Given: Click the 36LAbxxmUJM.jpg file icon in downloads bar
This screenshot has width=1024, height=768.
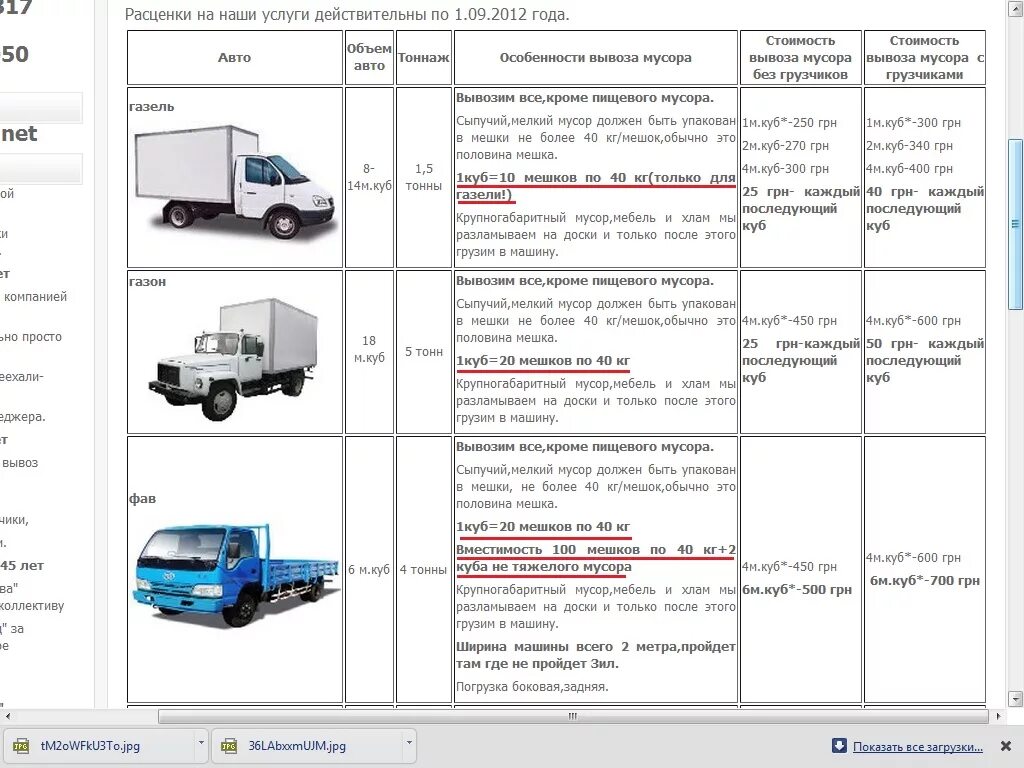Looking at the screenshot, I should 229,746.
